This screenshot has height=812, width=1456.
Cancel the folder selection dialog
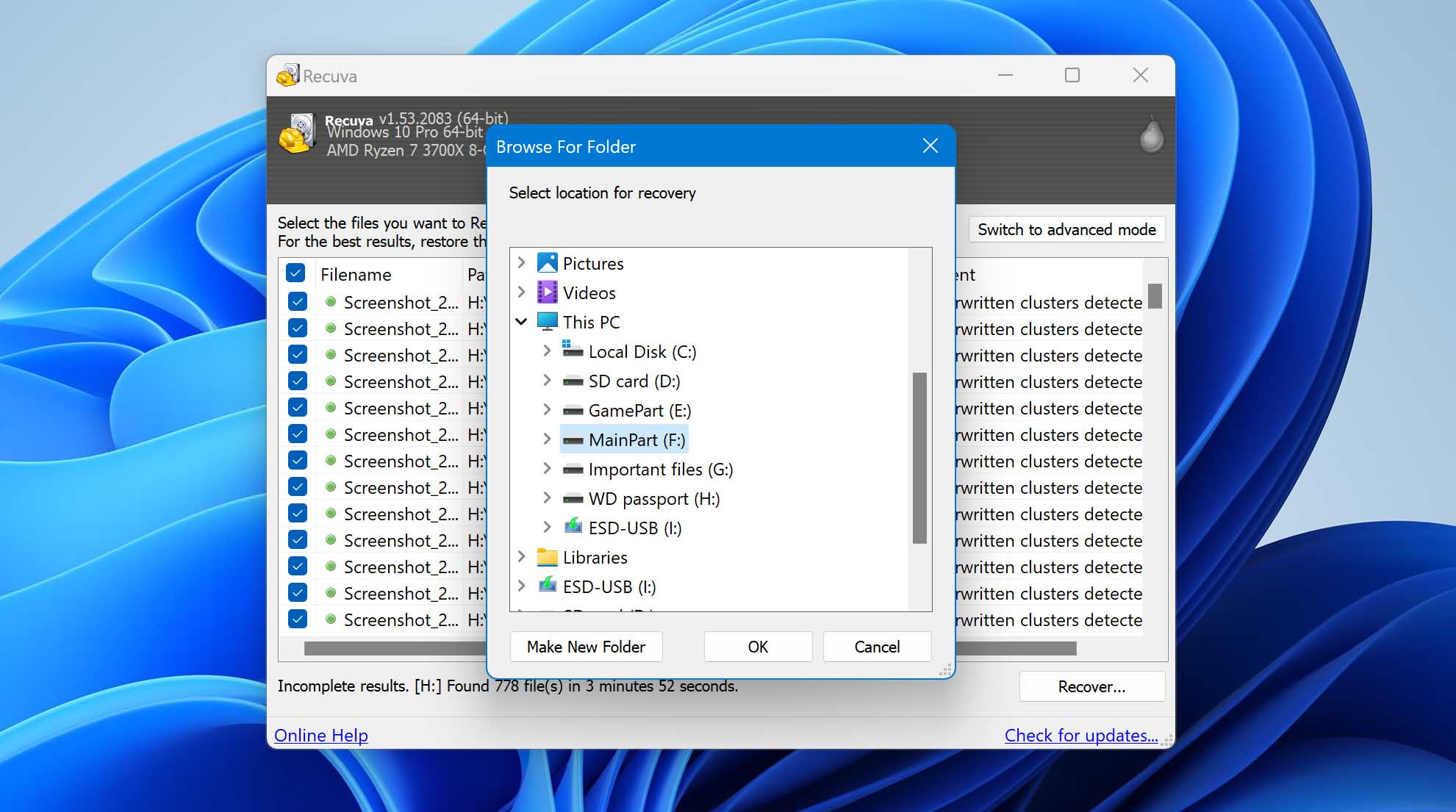point(877,647)
